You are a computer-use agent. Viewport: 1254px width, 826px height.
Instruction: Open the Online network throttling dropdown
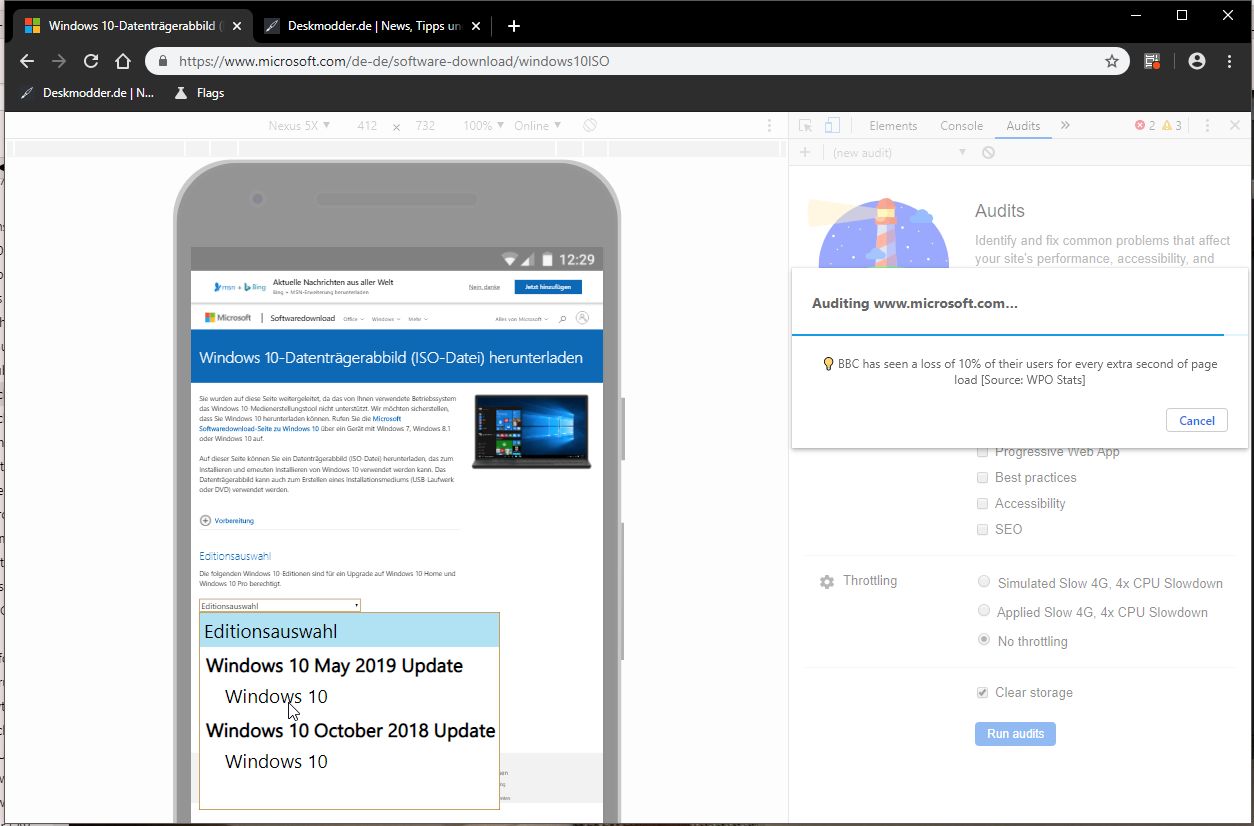pos(537,126)
